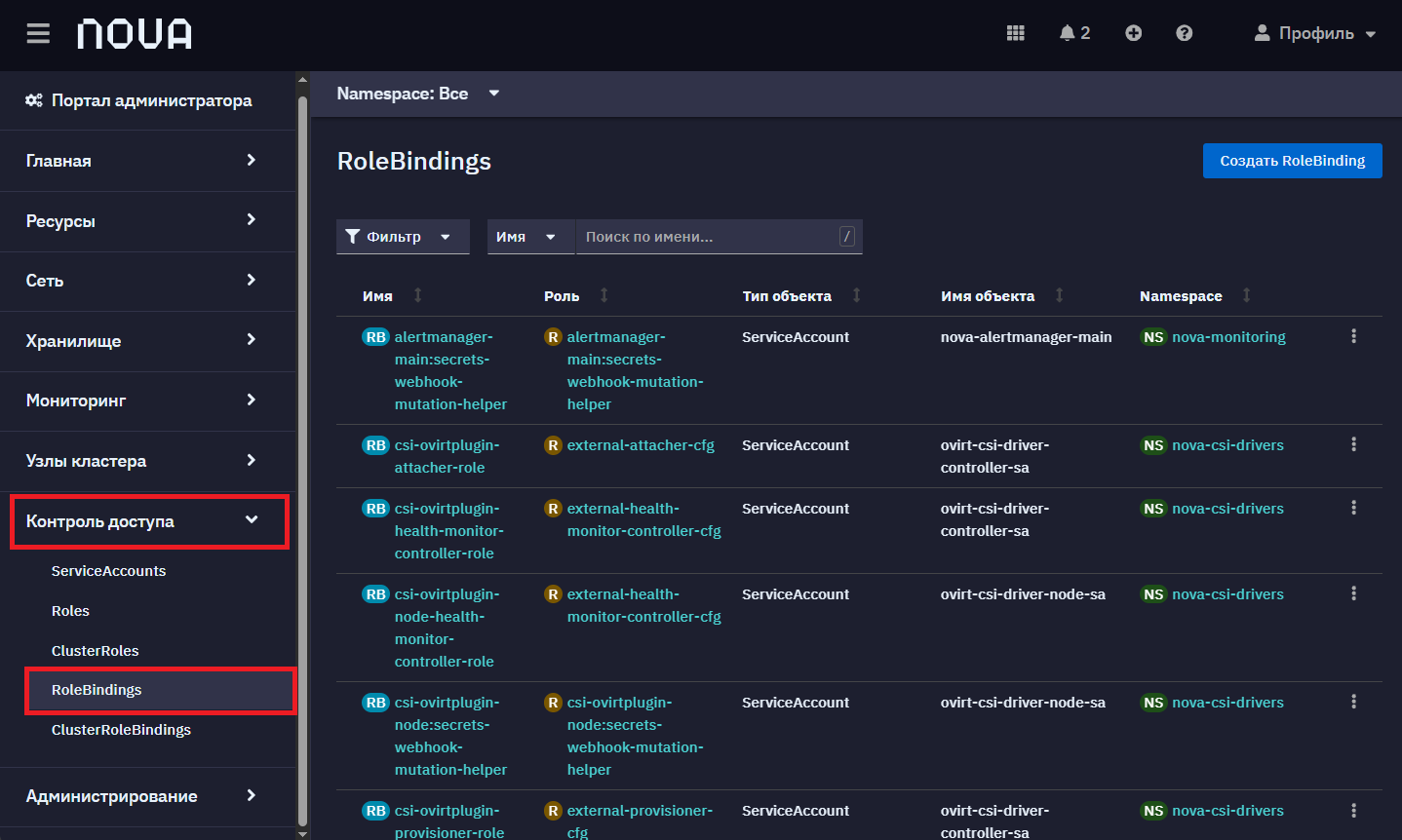Image resolution: width=1402 pixels, height=840 pixels.
Task: Open kebab menu for csi-ovirtplugin-node-health-monitor row
Action: [x=1353, y=593]
